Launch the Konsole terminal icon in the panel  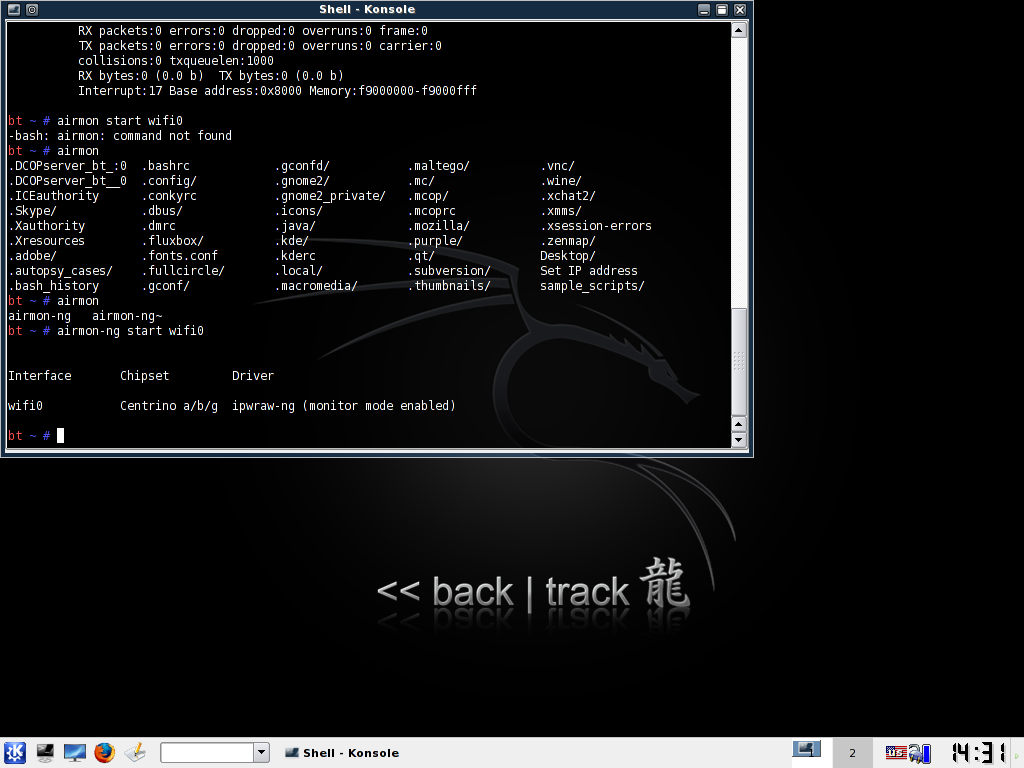[45, 752]
